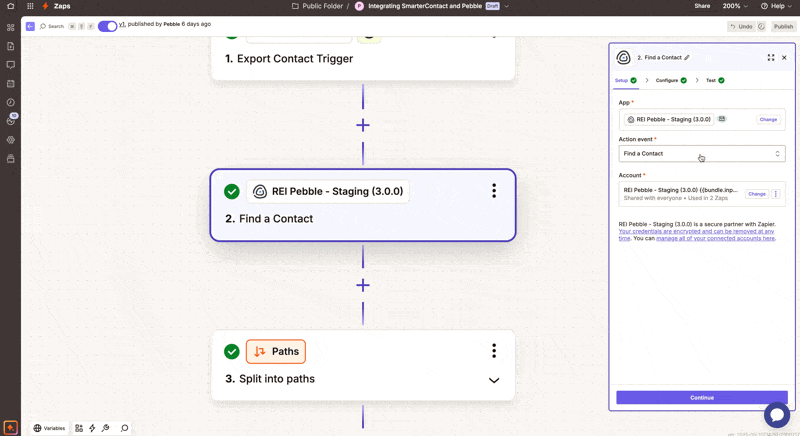Screen dimensions: 800x436
Task: Open manage all connected accounts link
Action: (x=715, y=238)
